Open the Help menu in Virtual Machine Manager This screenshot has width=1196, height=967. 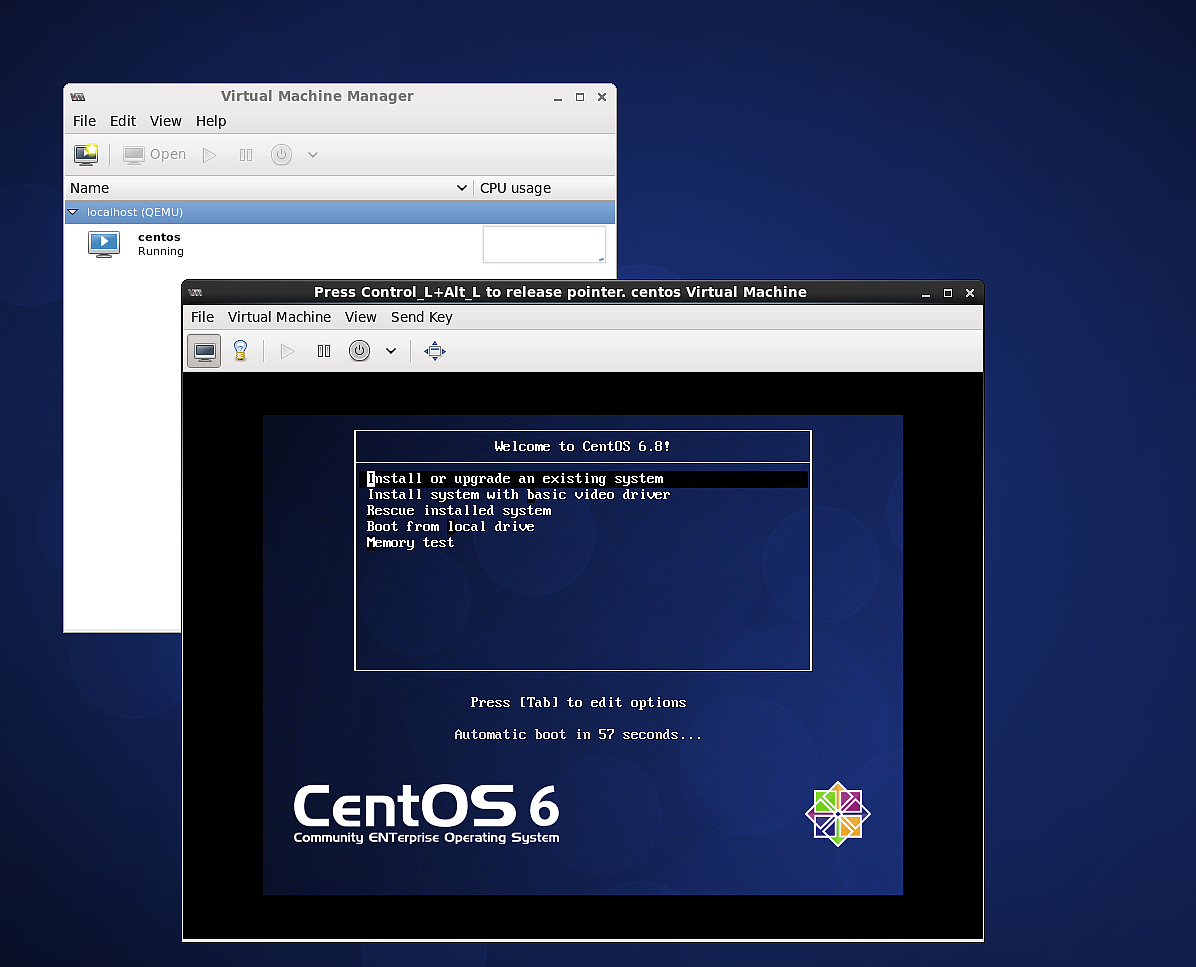point(211,121)
